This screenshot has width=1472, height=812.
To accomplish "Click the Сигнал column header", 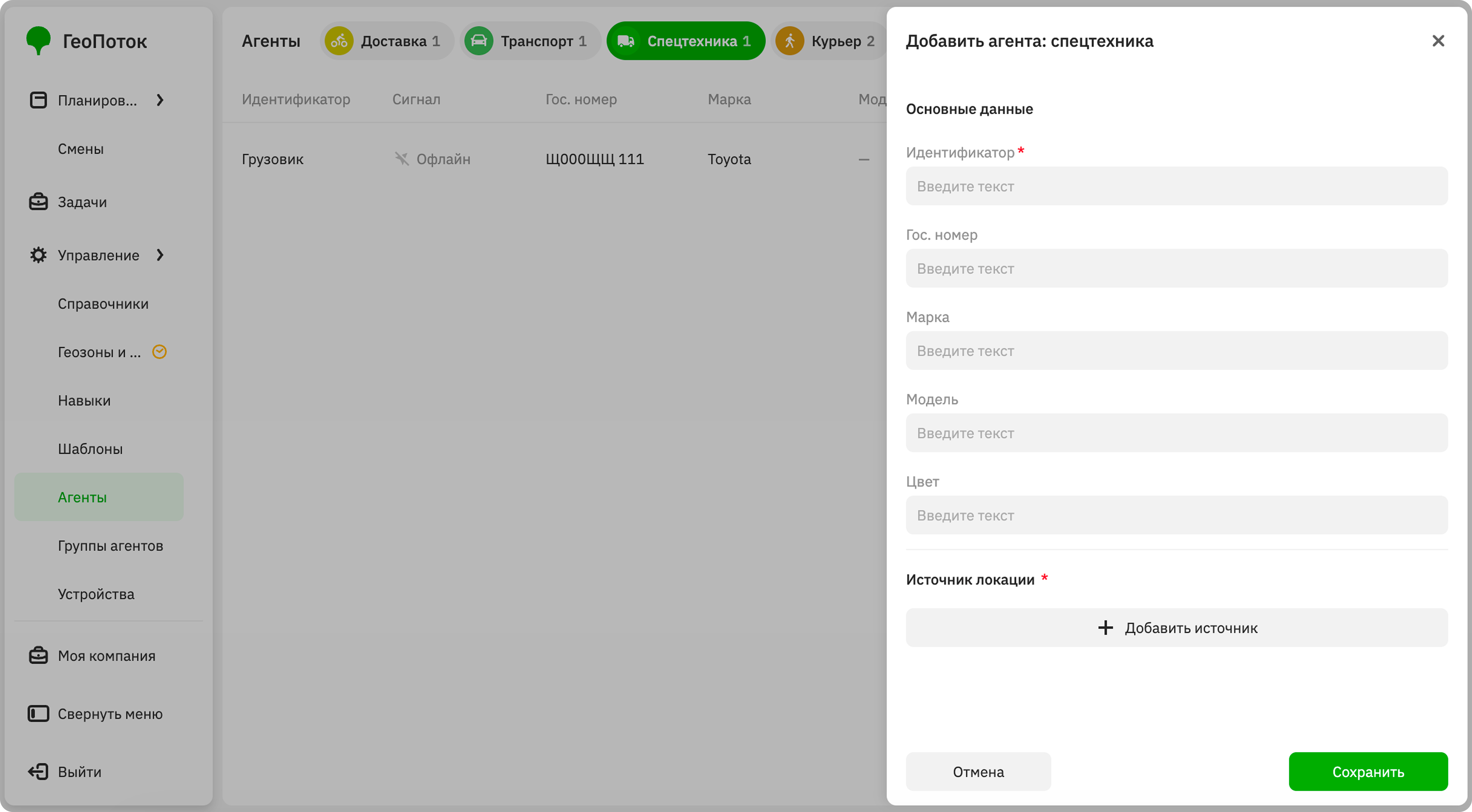I will 416,99.
